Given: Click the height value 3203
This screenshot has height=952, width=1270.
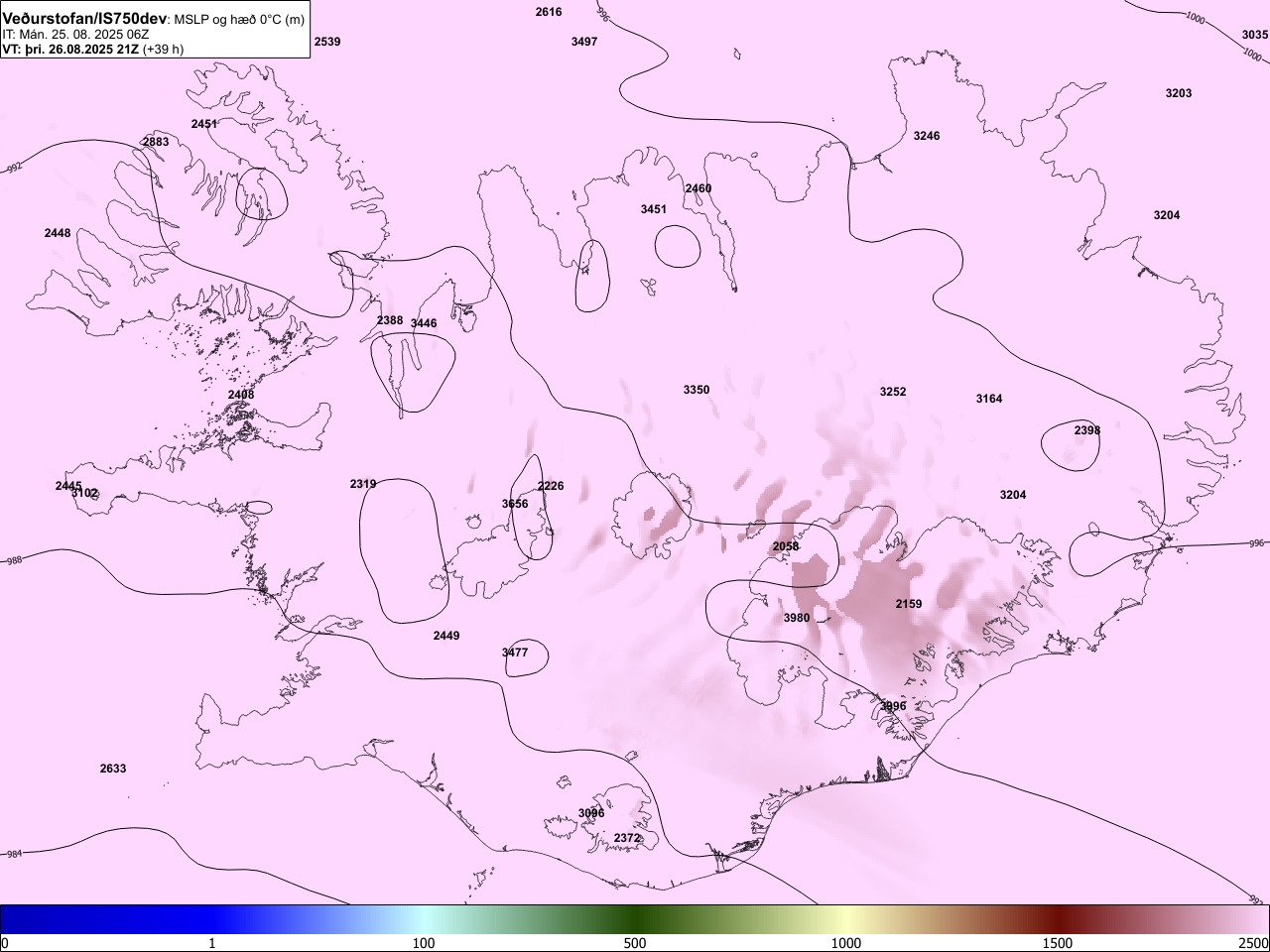Looking at the screenshot, I should pos(1179,93).
